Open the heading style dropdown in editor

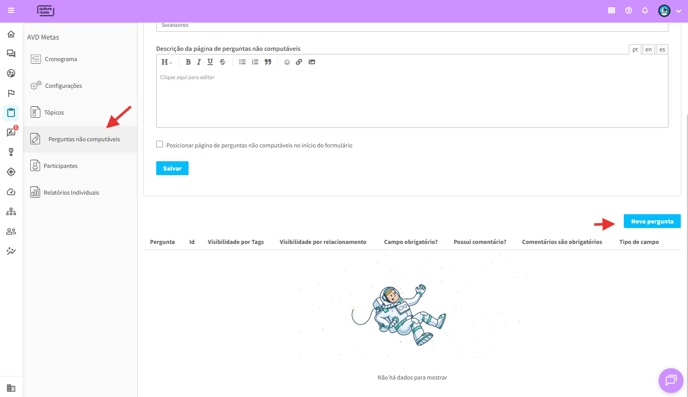(x=166, y=62)
